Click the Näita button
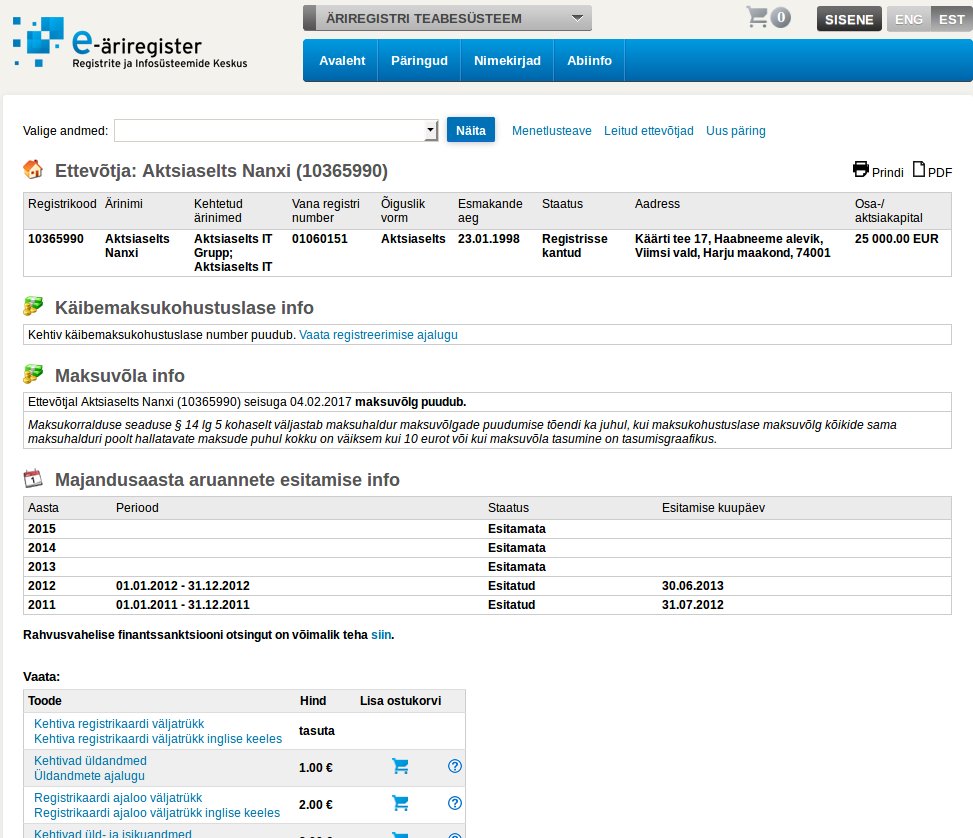Screen dimensions: 973x838 point(471,130)
